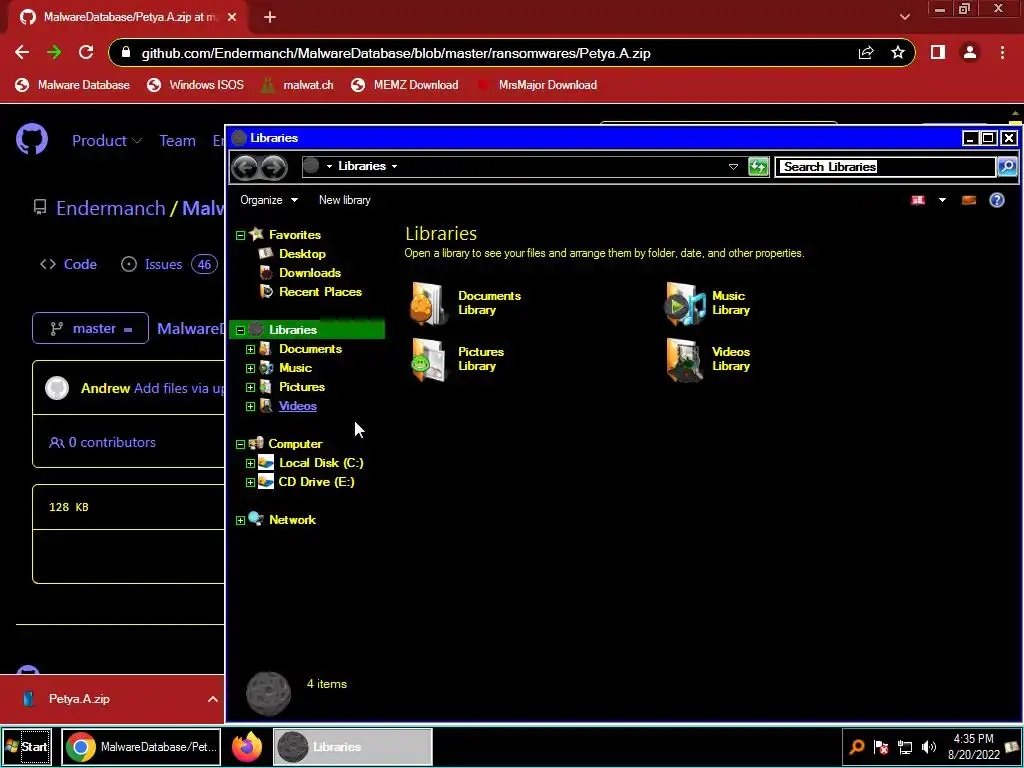The width and height of the screenshot is (1024, 768).
Task: Open Explorer help question mark
Action: (x=997, y=200)
